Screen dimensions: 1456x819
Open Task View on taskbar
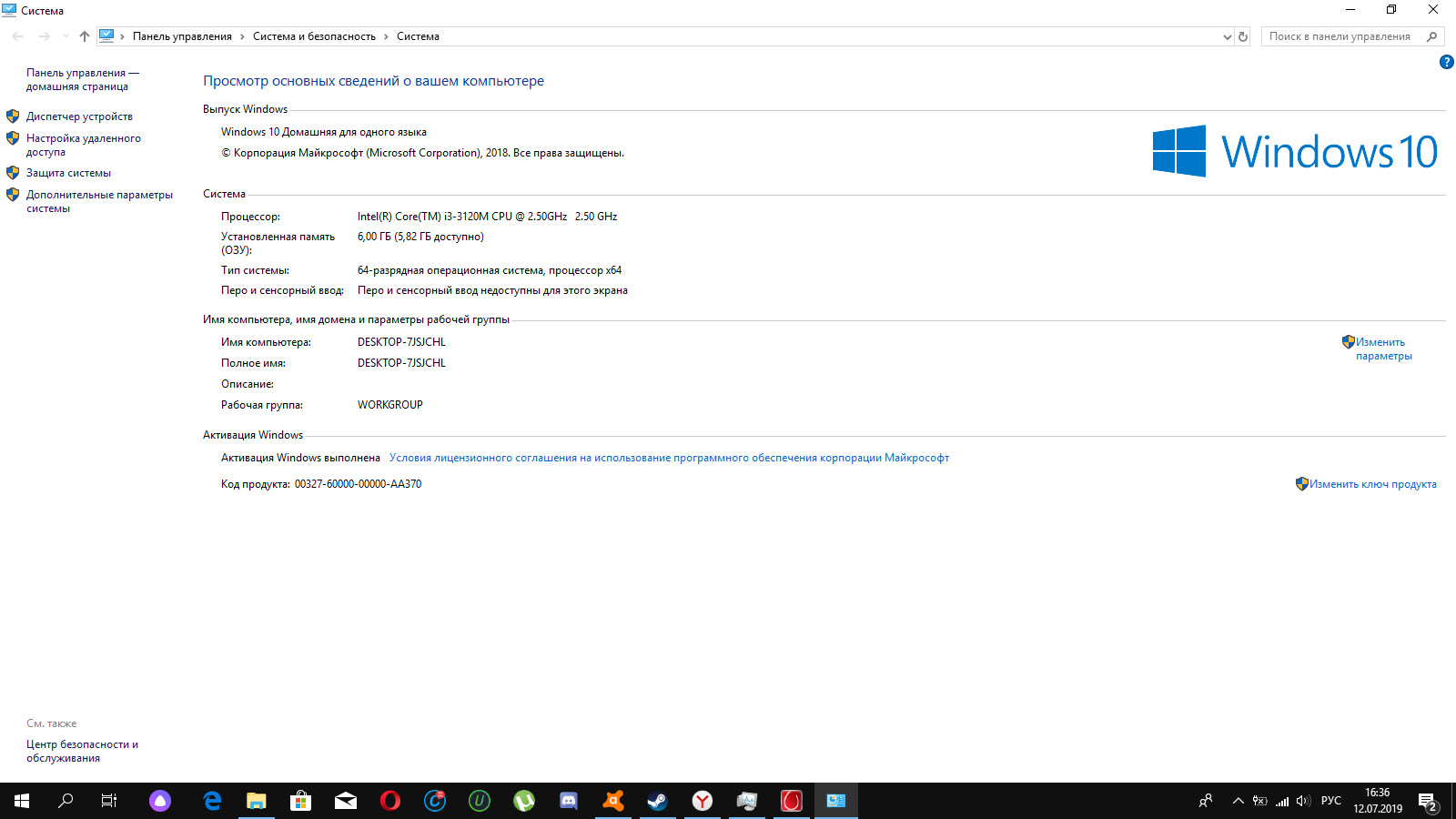(109, 801)
